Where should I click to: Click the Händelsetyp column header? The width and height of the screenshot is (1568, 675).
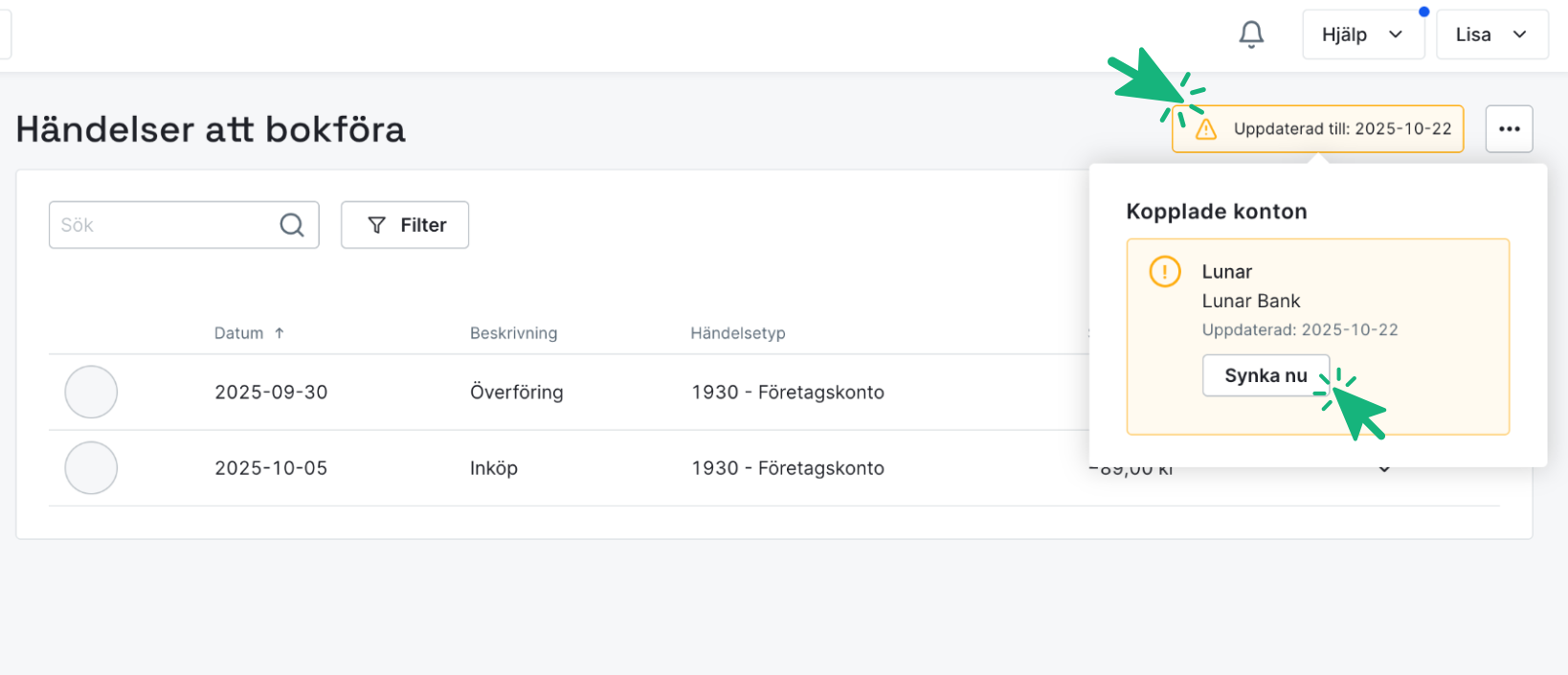click(x=737, y=333)
